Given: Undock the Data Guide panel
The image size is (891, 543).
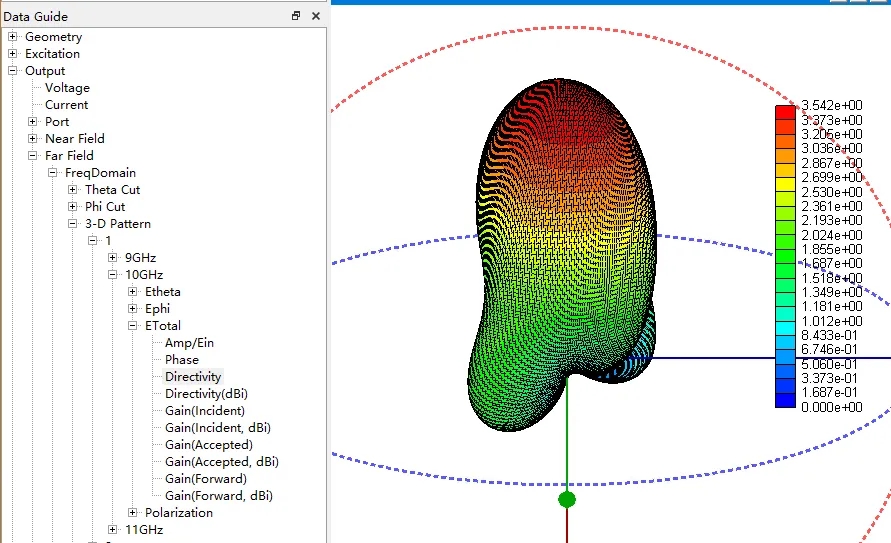Looking at the screenshot, I should [x=295, y=16].
